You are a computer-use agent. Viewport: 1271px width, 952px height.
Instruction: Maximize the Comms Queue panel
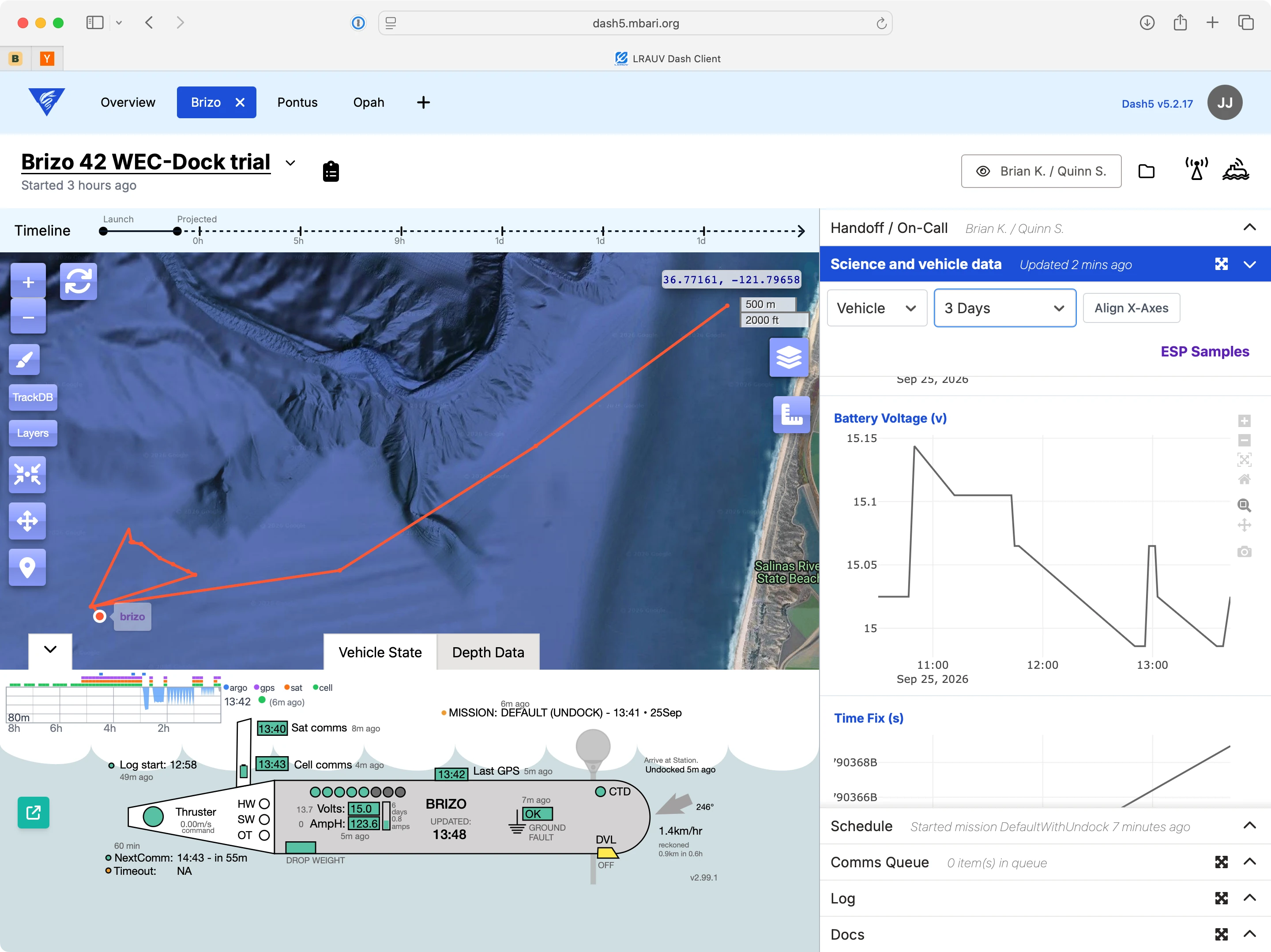click(1222, 862)
